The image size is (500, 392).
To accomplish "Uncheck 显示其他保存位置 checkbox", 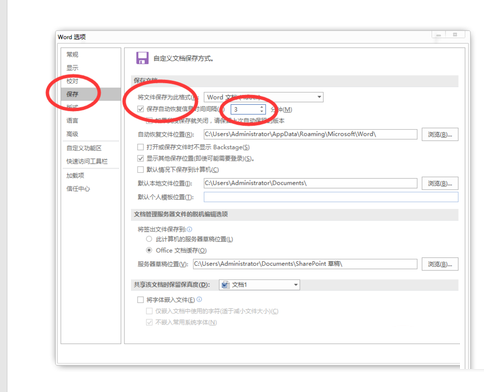I will click(x=141, y=158).
